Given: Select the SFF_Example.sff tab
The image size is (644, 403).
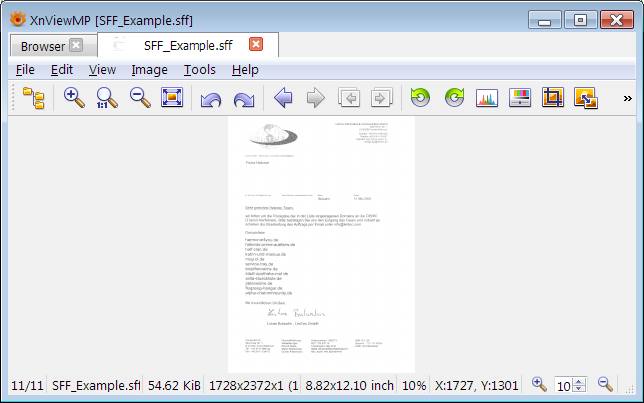Looking at the screenshot, I should [188, 45].
